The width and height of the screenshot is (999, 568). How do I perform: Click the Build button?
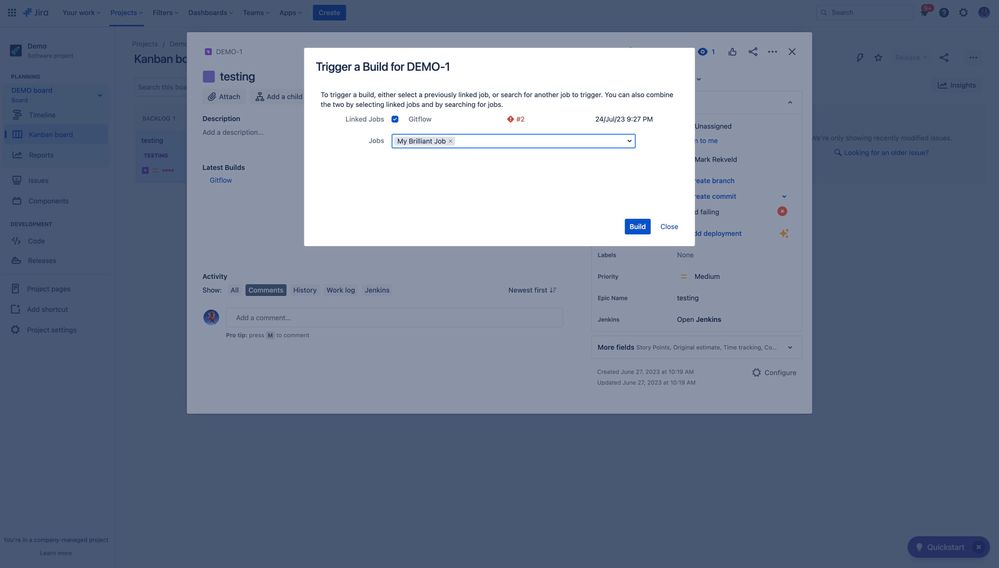coord(638,227)
